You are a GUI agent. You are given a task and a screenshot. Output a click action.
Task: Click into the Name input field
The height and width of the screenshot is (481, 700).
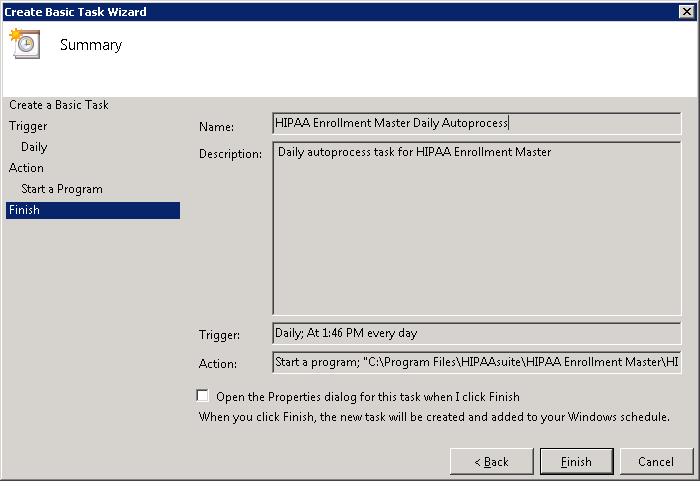tap(477, 123)
